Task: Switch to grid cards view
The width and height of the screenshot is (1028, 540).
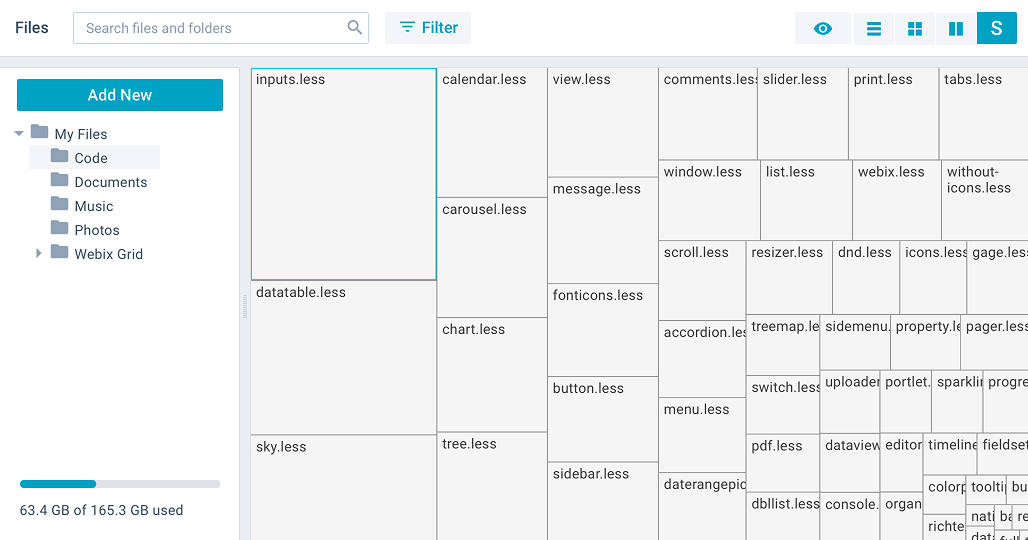Action: (x=915, y=29)
